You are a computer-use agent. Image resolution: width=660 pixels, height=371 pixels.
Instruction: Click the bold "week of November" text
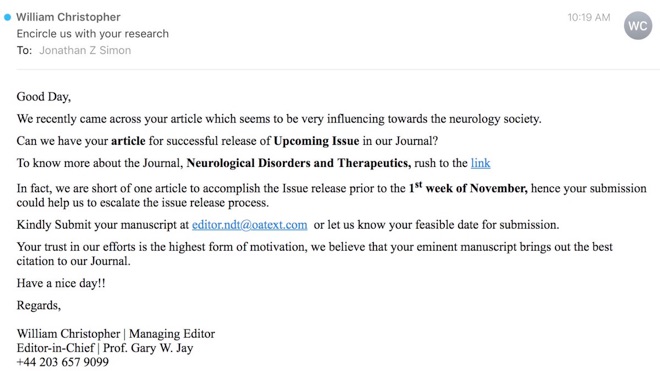pos(476,188)
